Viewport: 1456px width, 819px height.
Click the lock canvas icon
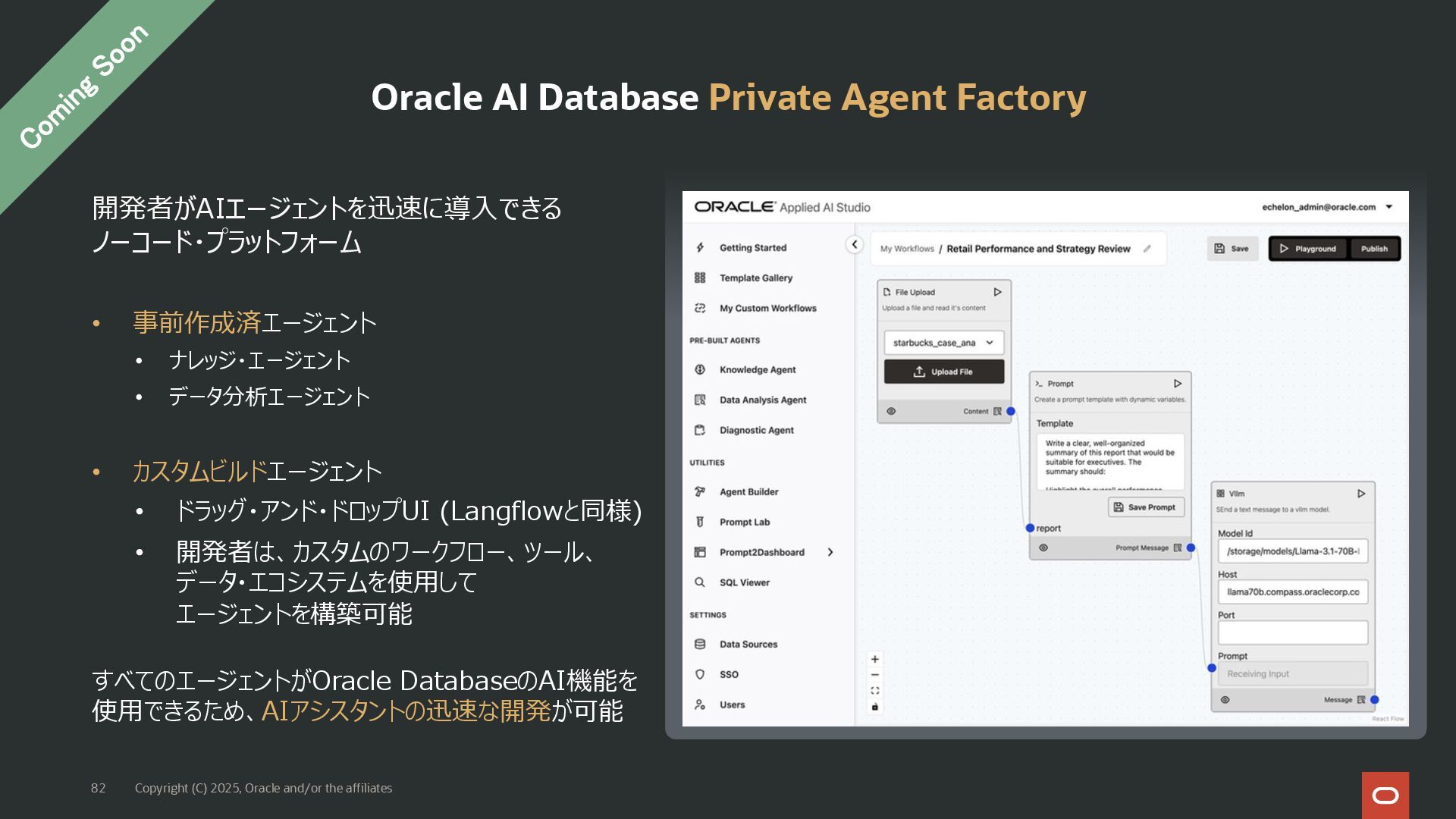click(x=874, y=707)
